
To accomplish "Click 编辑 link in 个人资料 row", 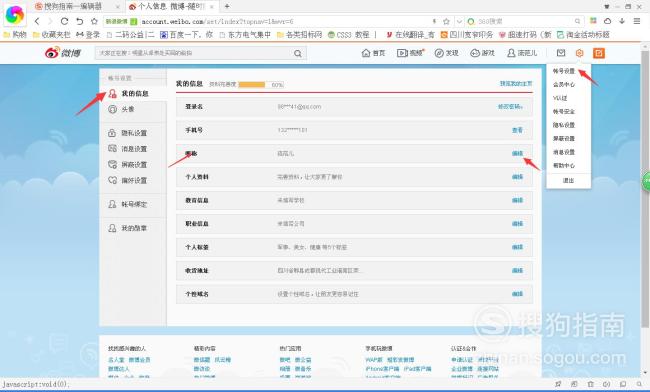I will (x=517, y=177).
